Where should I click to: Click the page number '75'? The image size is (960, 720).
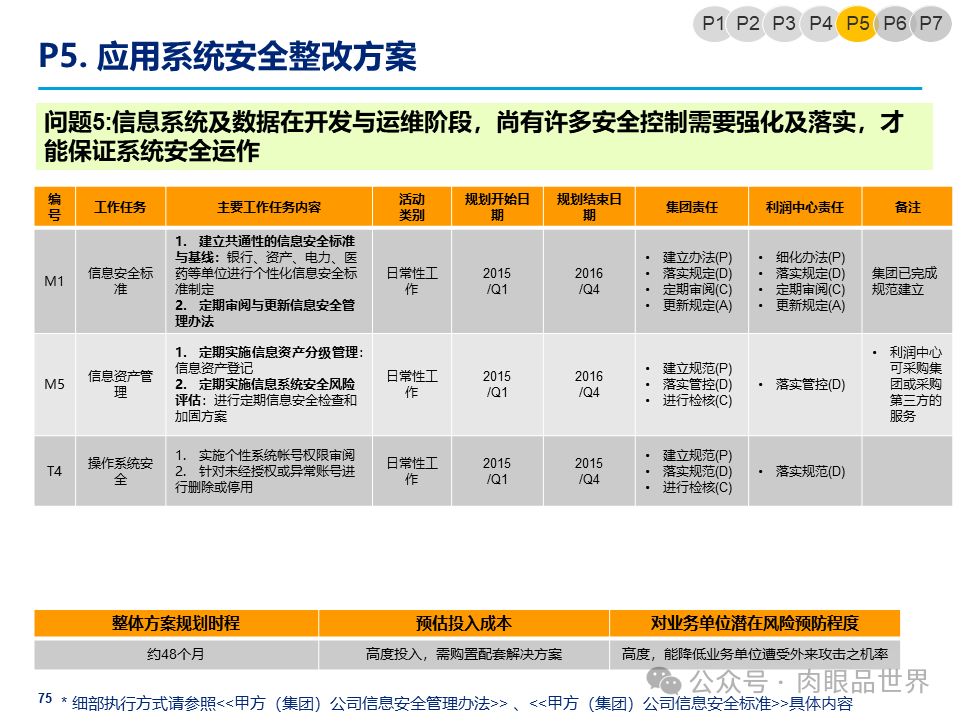(x=45, y=699)
